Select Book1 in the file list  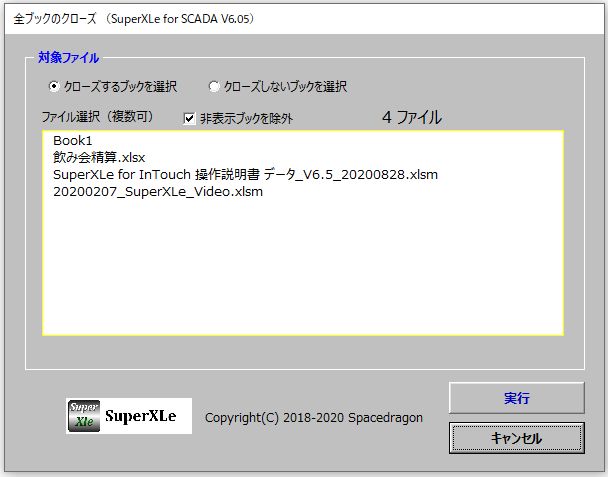pyautogui.click(x=73, y=140)
